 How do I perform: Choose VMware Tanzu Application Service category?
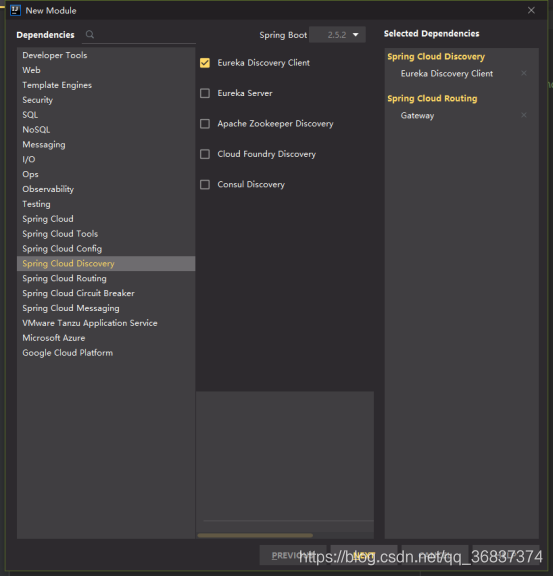pyautogui.click(x=106, y=323)
